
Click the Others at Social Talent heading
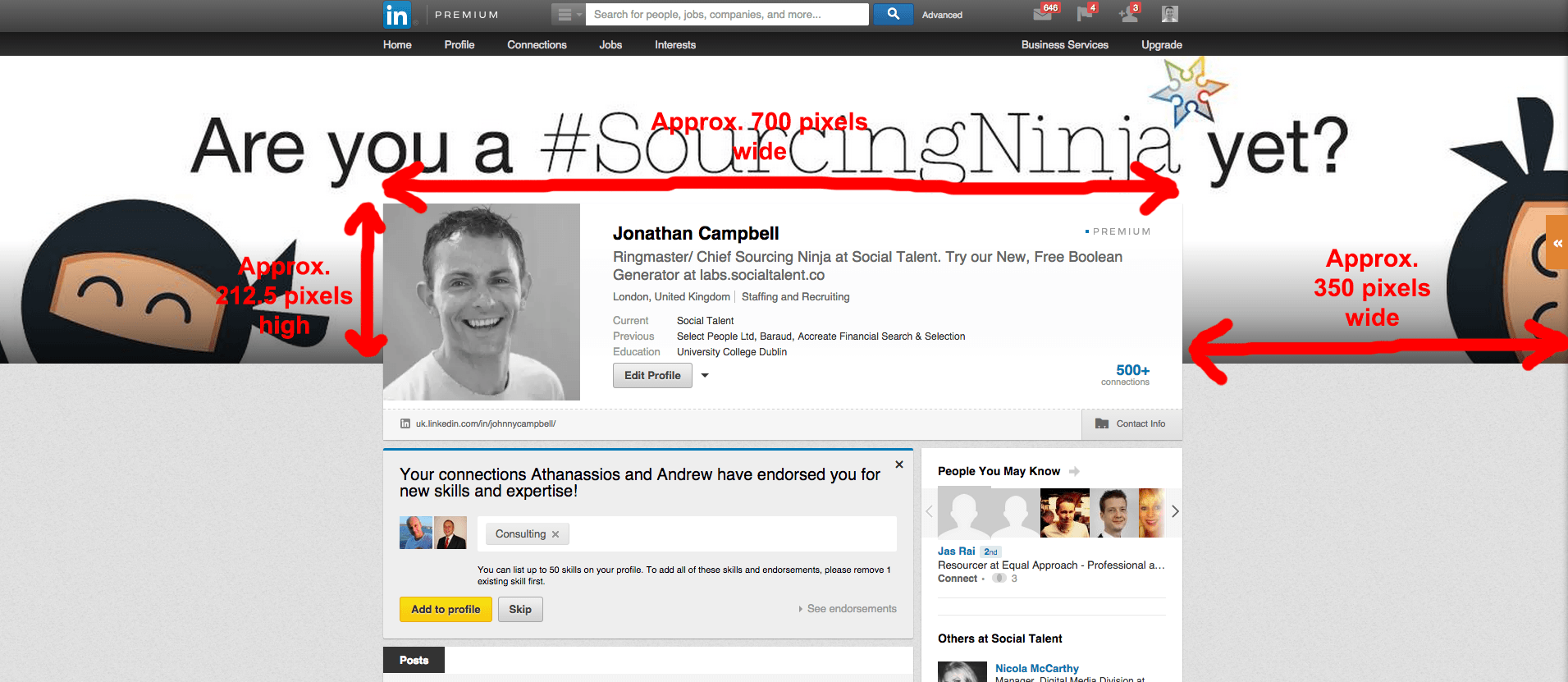pyautogui.click(x=1000, y=639)
